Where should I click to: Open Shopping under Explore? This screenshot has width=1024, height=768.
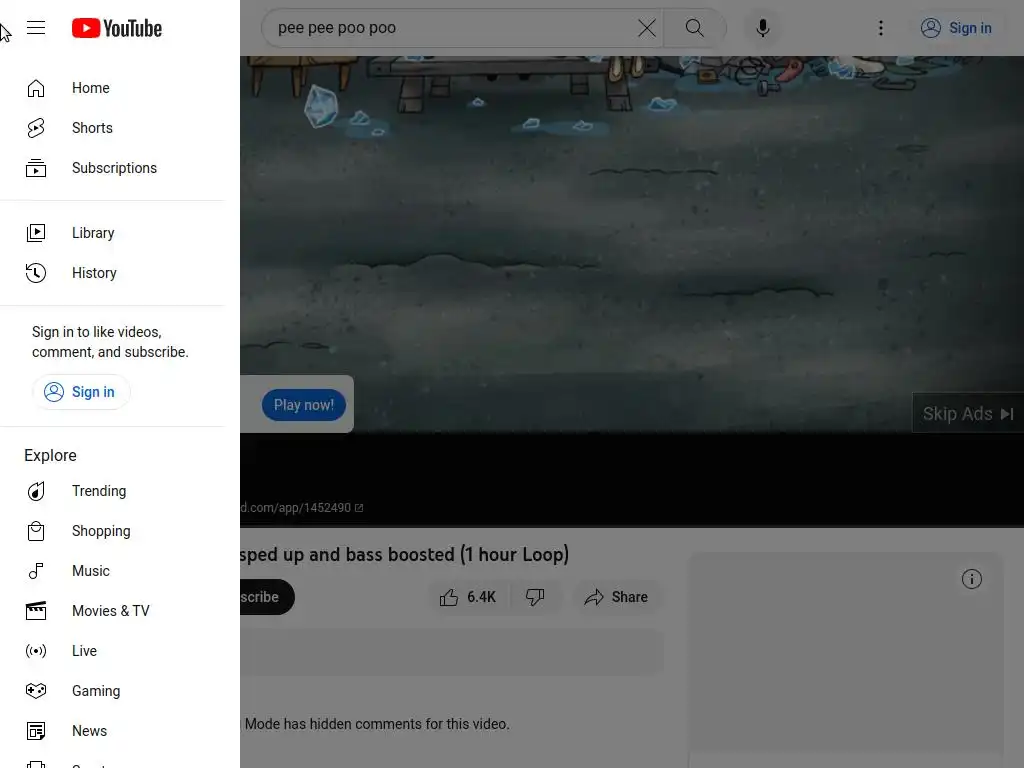pyautogui.click(x=112, y=531)
